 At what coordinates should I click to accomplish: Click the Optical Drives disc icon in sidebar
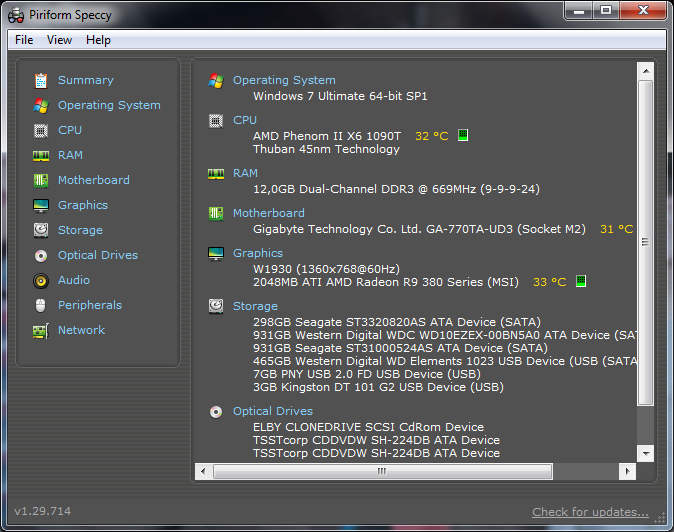point(41,256)
